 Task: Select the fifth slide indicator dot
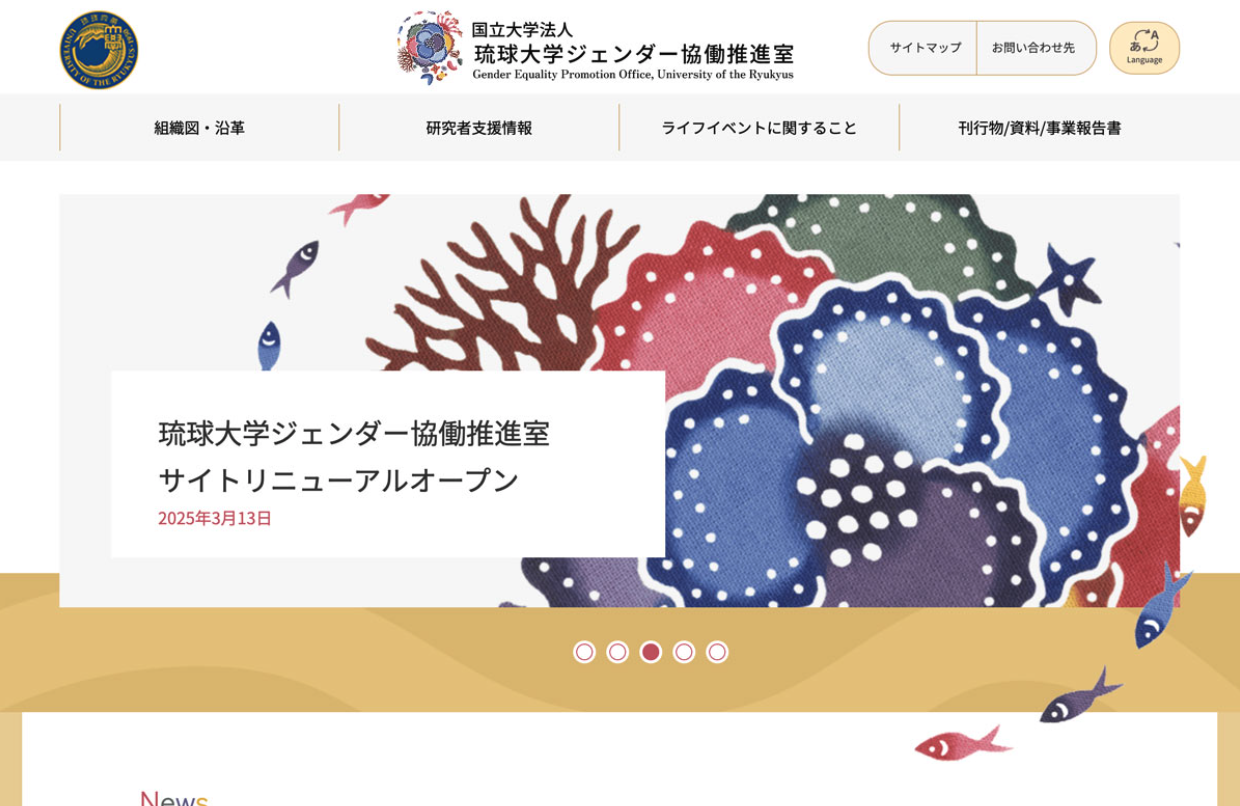click(717, 652)
